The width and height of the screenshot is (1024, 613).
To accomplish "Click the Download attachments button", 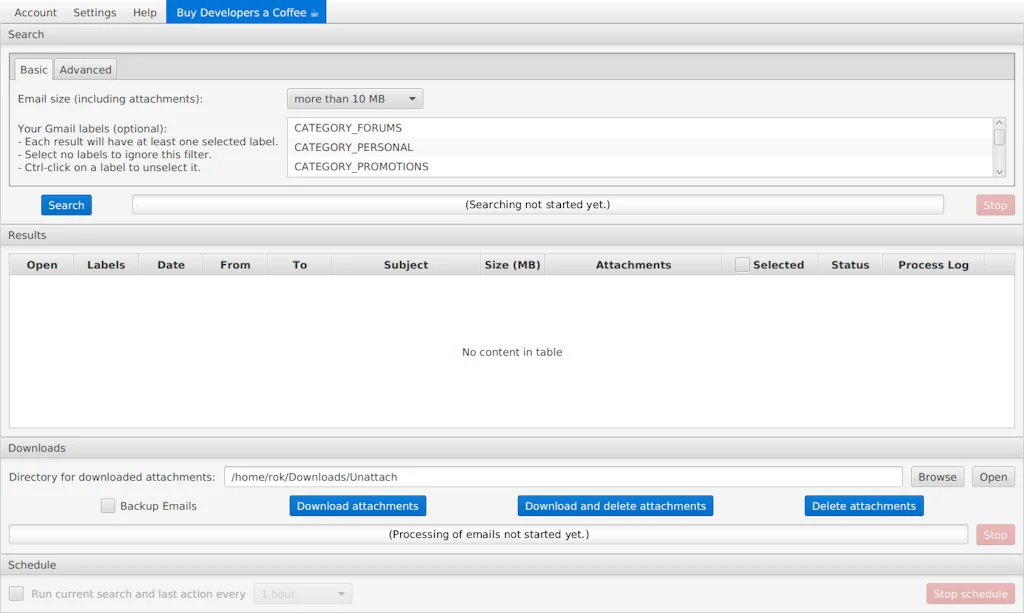I will point(357,505).
